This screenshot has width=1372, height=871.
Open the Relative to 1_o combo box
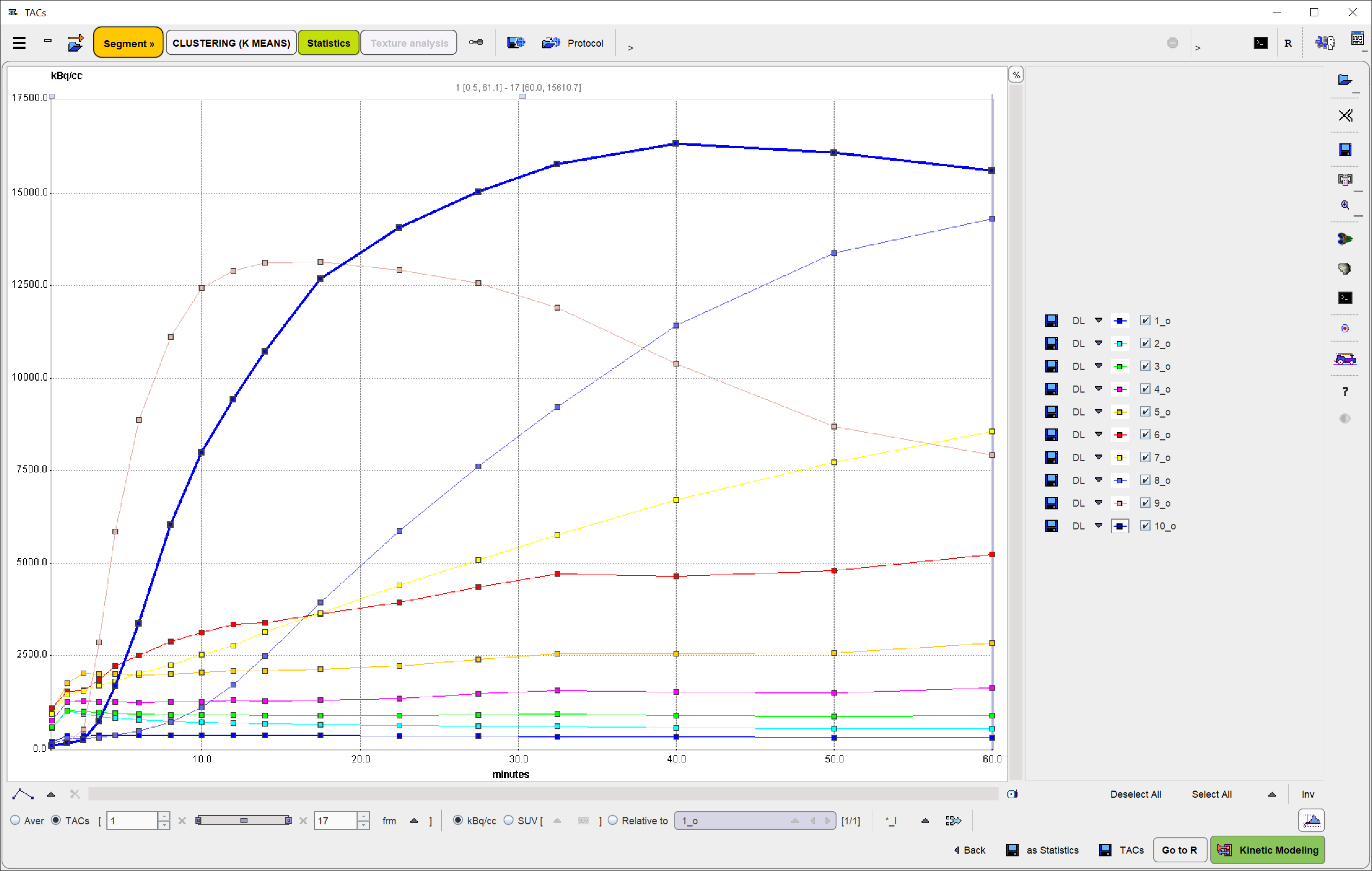click(x=754, y=820)
